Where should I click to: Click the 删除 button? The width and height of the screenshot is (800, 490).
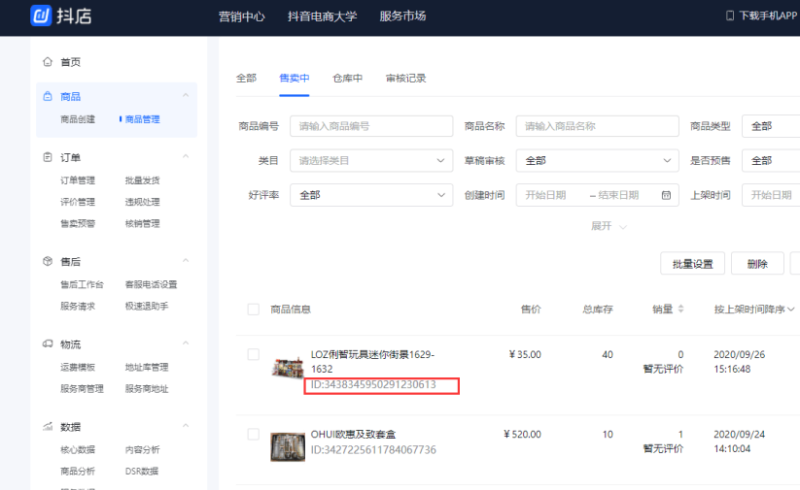756,263
